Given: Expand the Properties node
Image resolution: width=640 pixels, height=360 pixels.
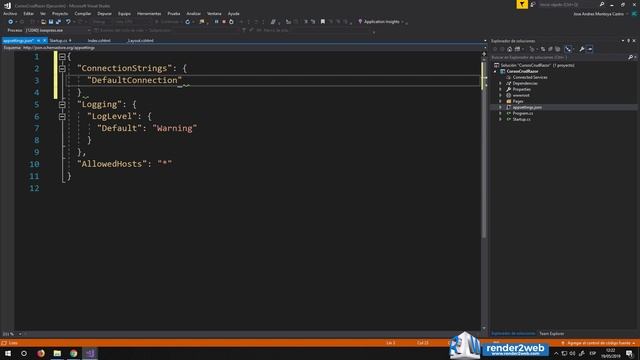Looking at the screenshot, I should 500,89.
